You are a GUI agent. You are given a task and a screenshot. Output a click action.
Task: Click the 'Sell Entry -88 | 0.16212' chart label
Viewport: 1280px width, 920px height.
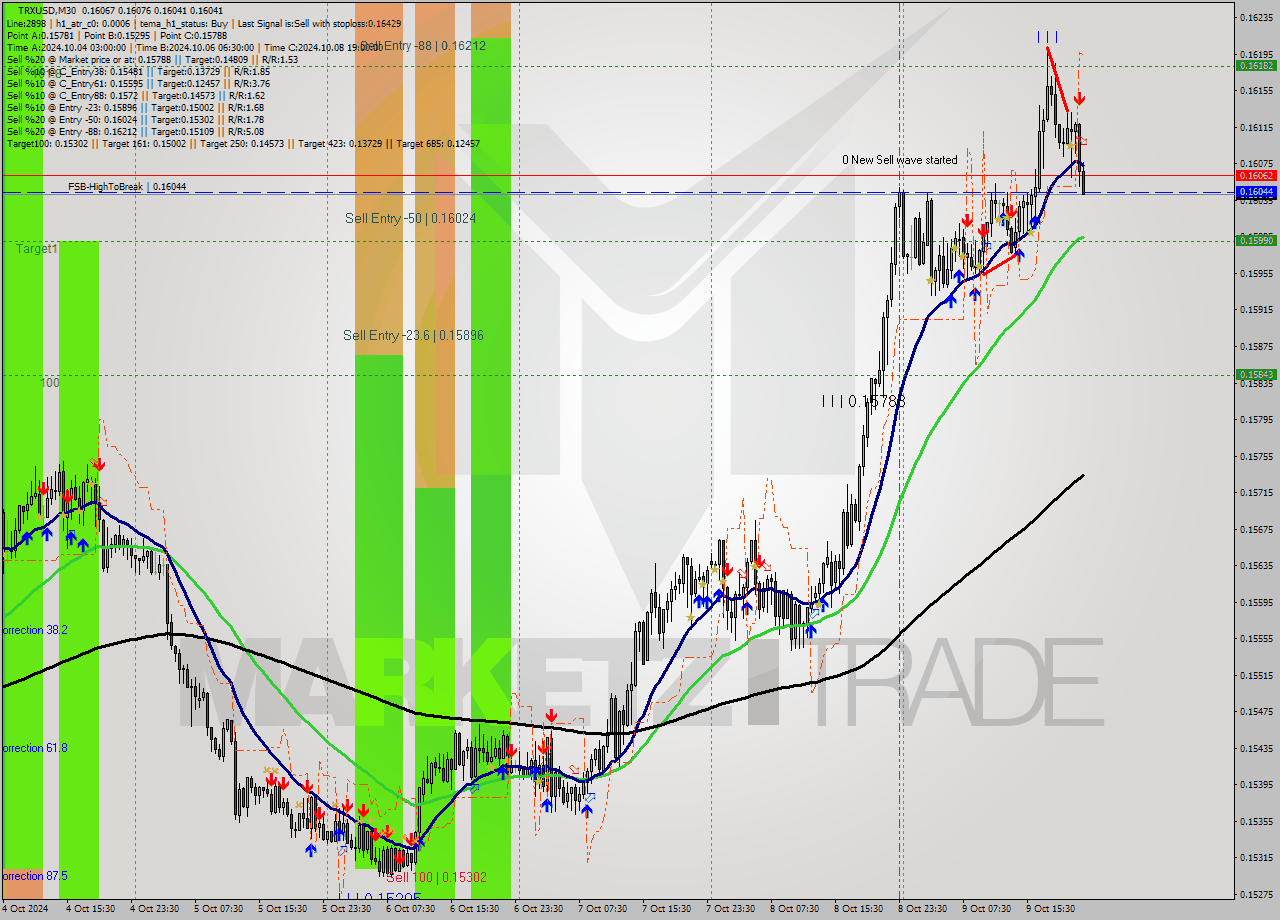point(423,45)
